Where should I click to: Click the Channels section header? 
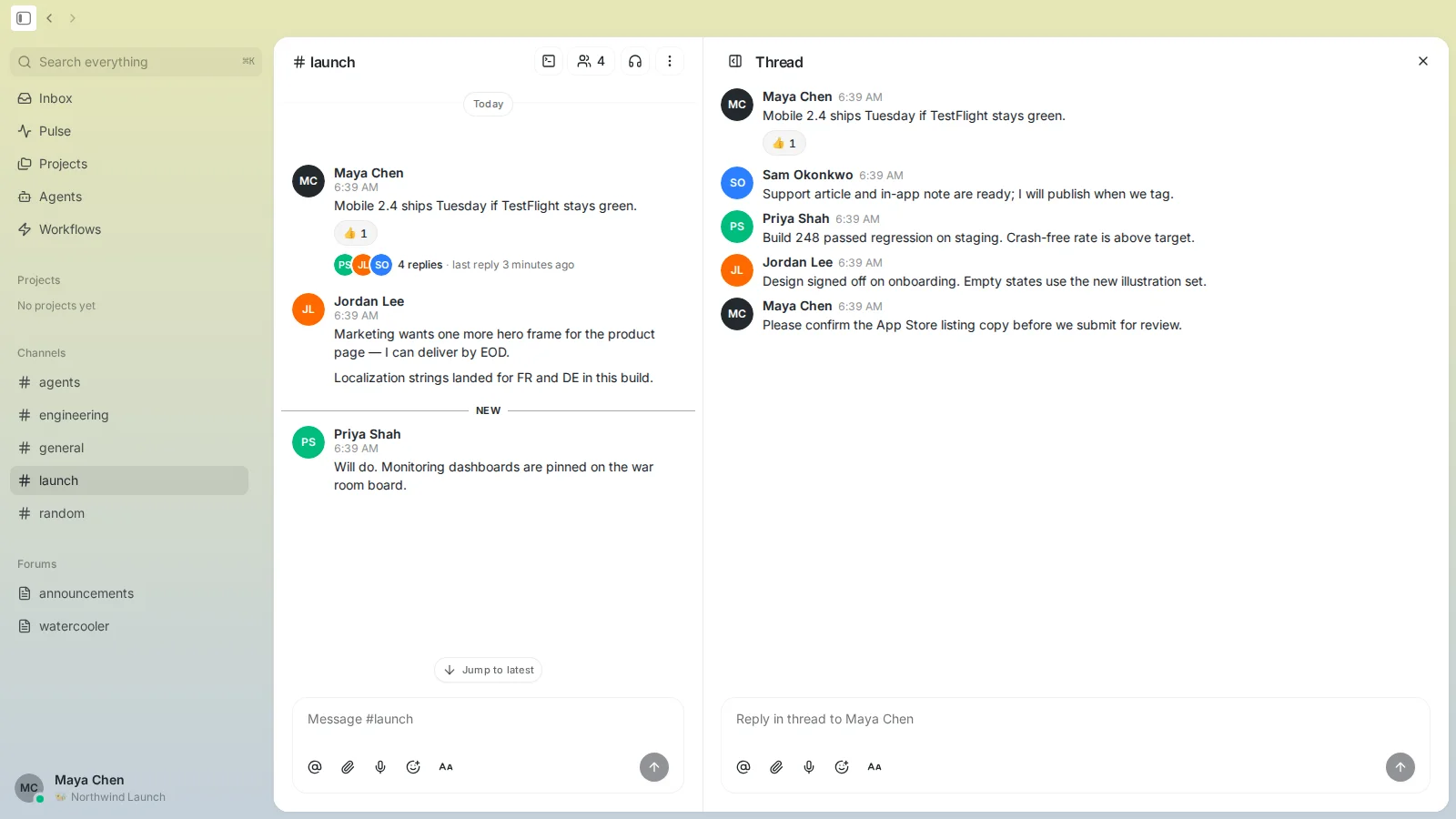(x=42, y=353)
